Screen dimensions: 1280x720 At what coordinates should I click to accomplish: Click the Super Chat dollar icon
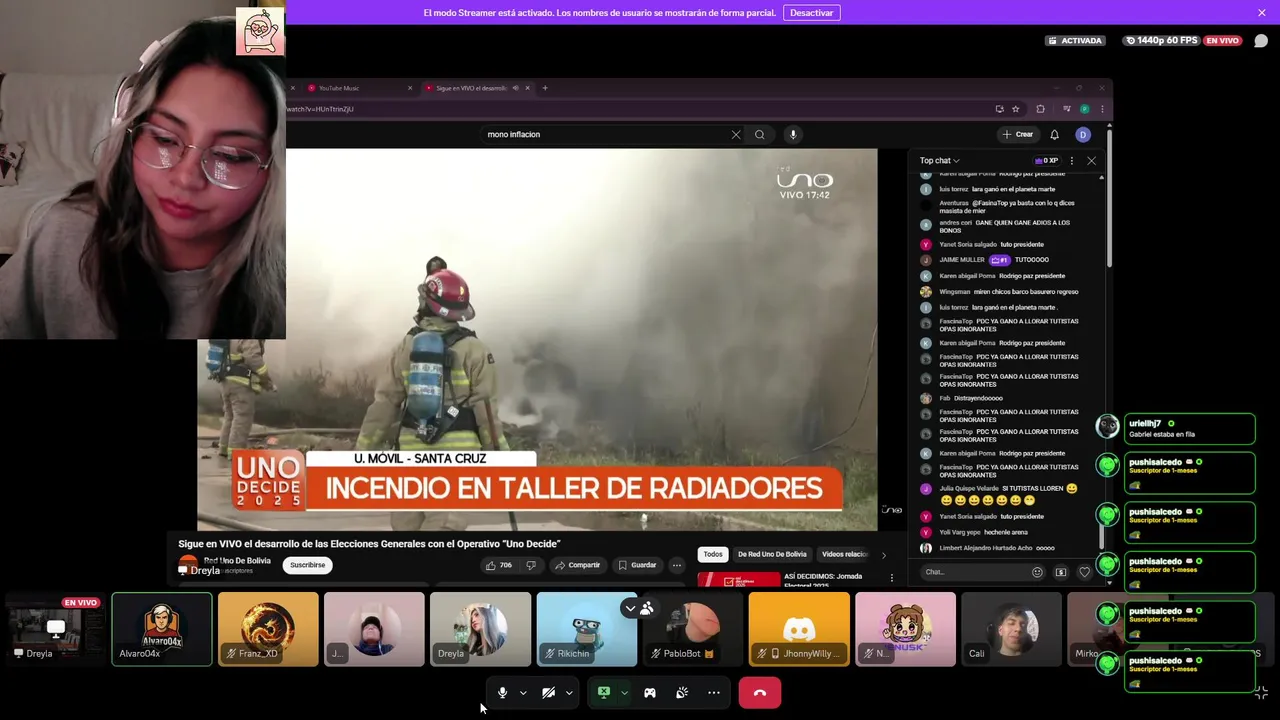tap(1060, 572)
